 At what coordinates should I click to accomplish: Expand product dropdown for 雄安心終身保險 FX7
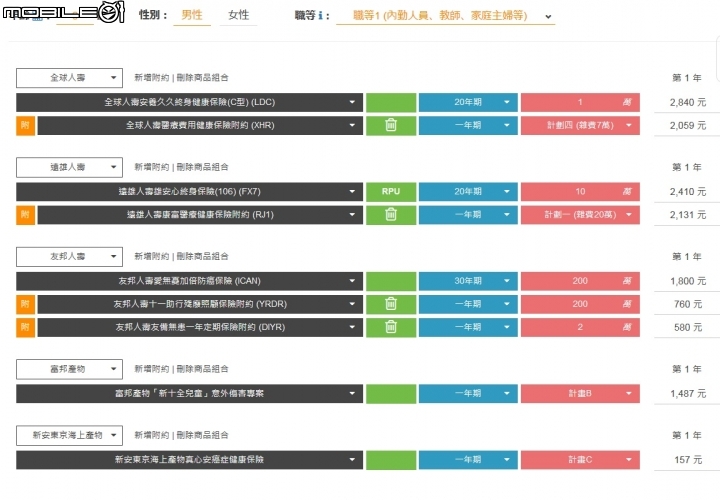[189, 192]
